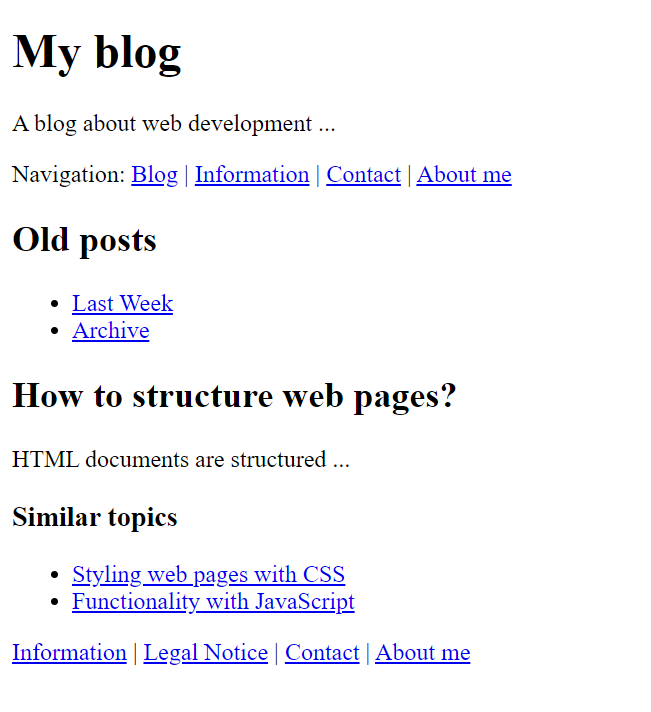The image size is (651, 712).
Task: Open Styling web pages with CSS
Action: point(208,575)
